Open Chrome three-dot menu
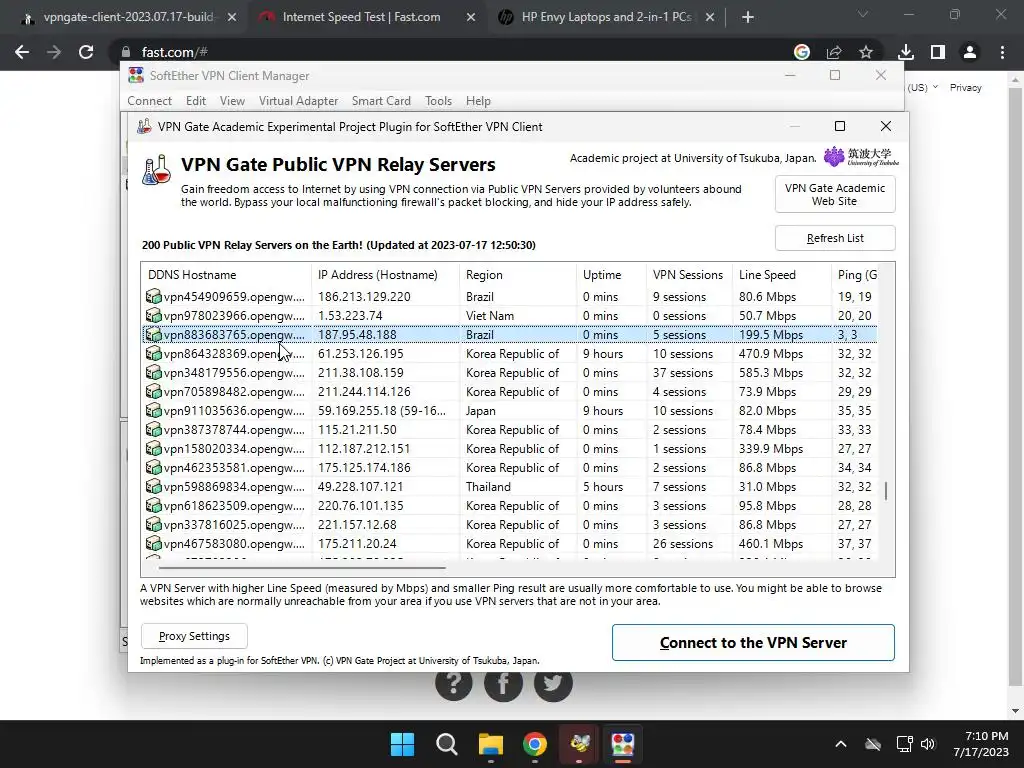Image resolution: width=1024 pixels, height=768 pixels. 1002,52
